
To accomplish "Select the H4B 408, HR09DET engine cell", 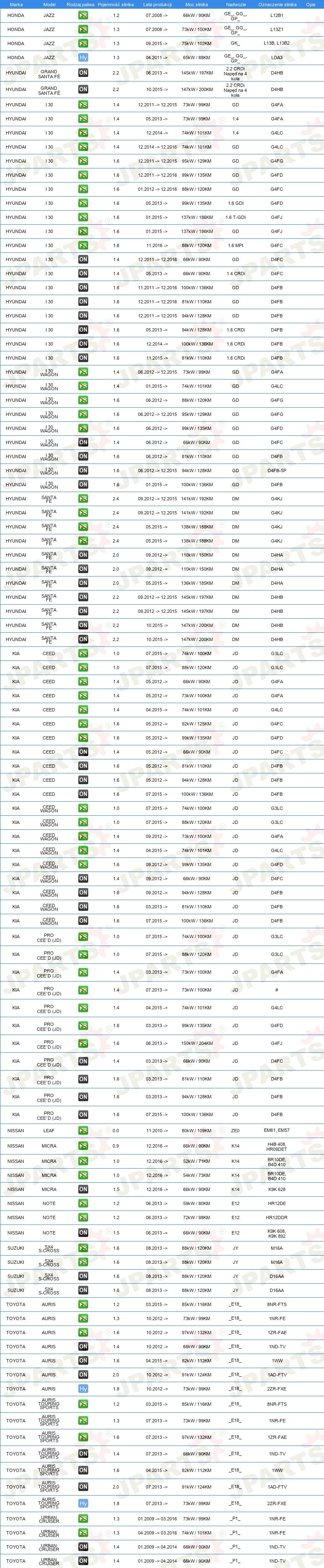I will pyautogui.click(x=276, y=1146).
